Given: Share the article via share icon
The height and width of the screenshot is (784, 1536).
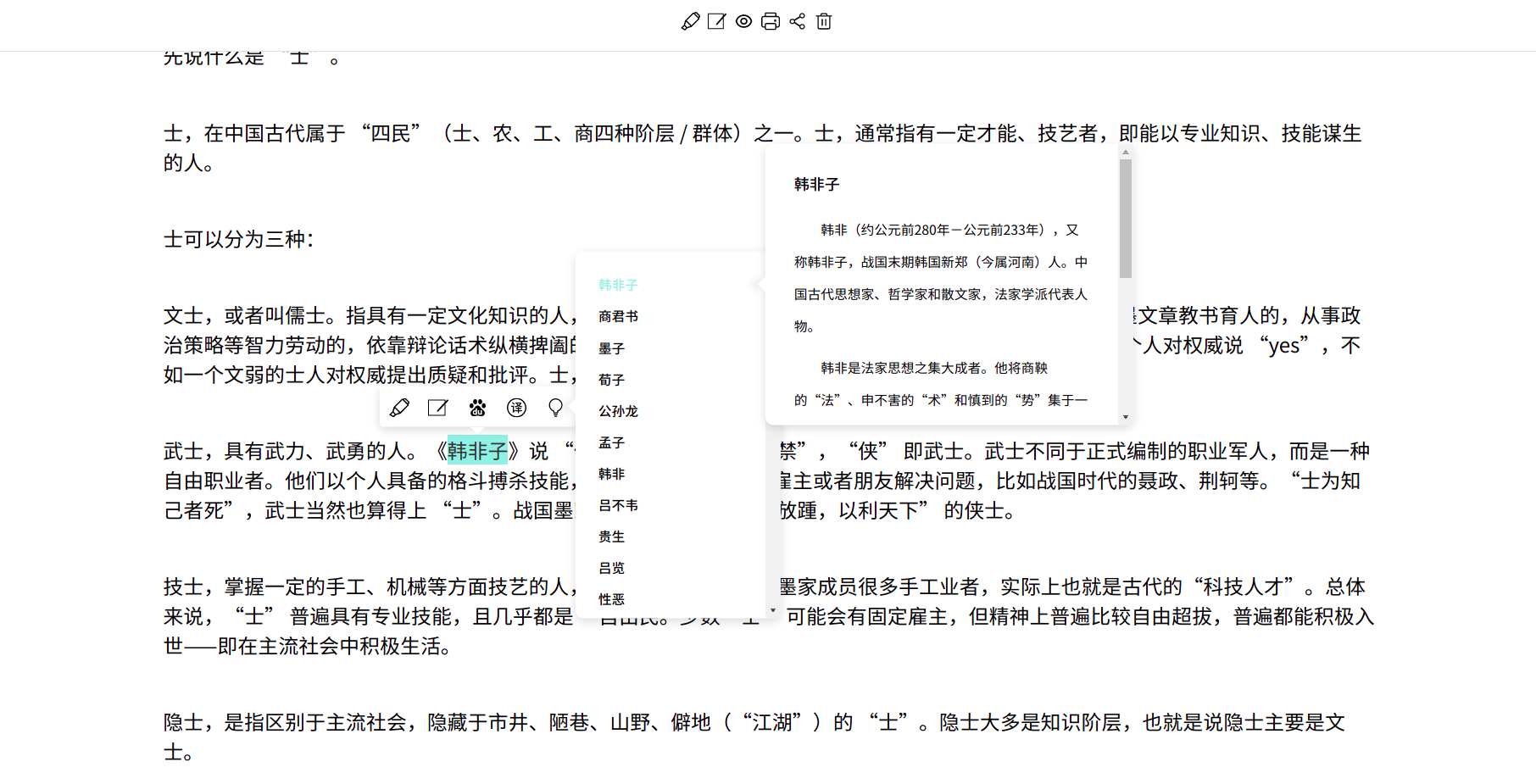Looking at the screenshot, I should (798, 21).
